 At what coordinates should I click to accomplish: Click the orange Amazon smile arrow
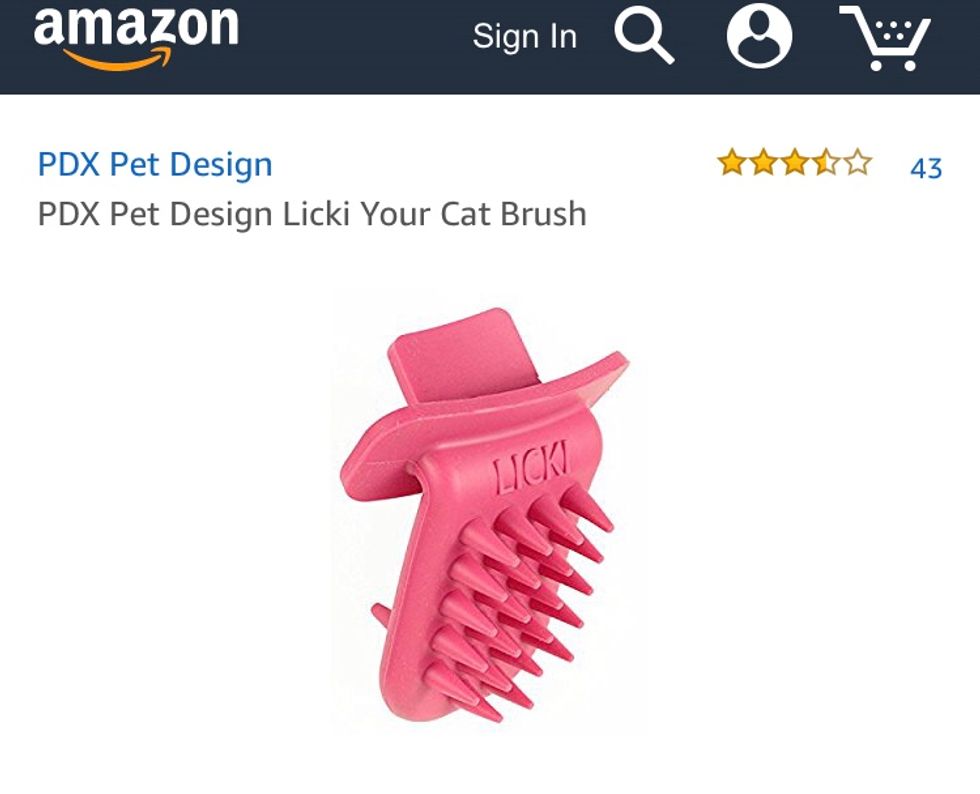(x=118, y=59)
